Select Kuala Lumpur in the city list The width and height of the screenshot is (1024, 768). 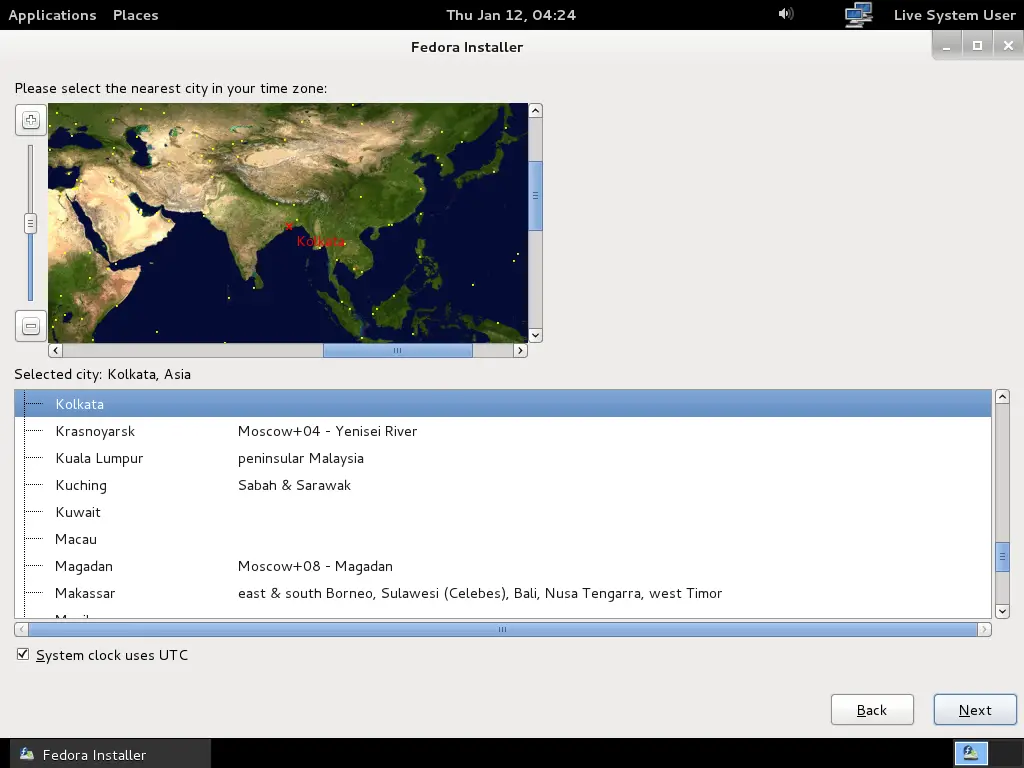(503, 458)
